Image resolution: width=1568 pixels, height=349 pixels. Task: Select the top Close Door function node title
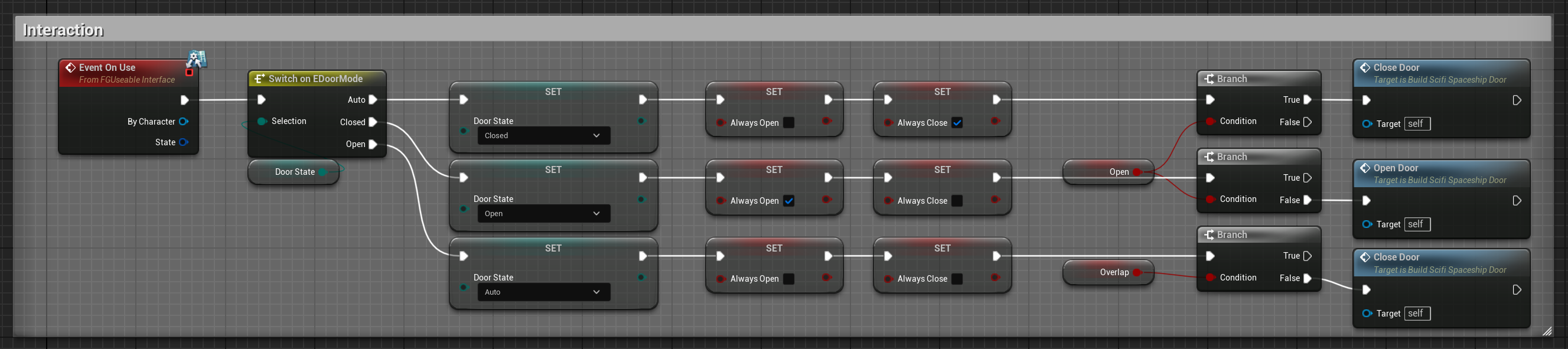coord(1396,67)
